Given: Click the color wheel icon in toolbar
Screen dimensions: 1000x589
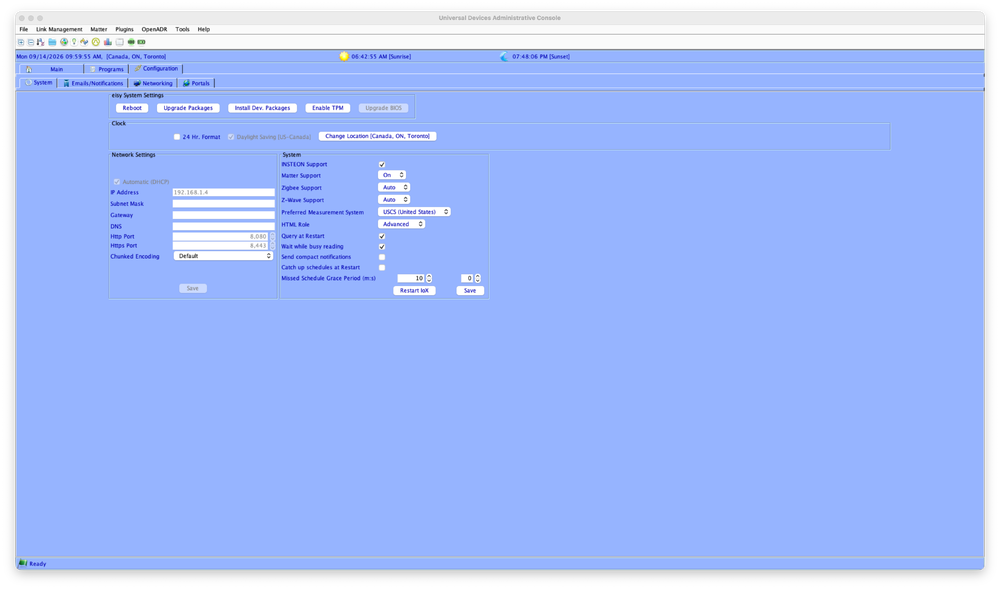Looking at the screenshot, I should coord(64,42).
